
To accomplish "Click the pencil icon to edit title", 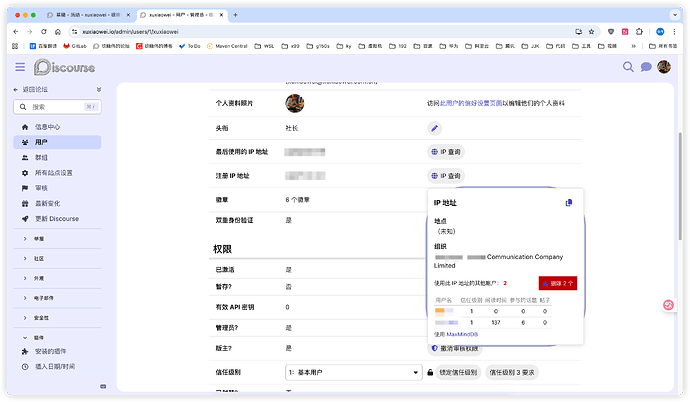I will pos(434,128).
